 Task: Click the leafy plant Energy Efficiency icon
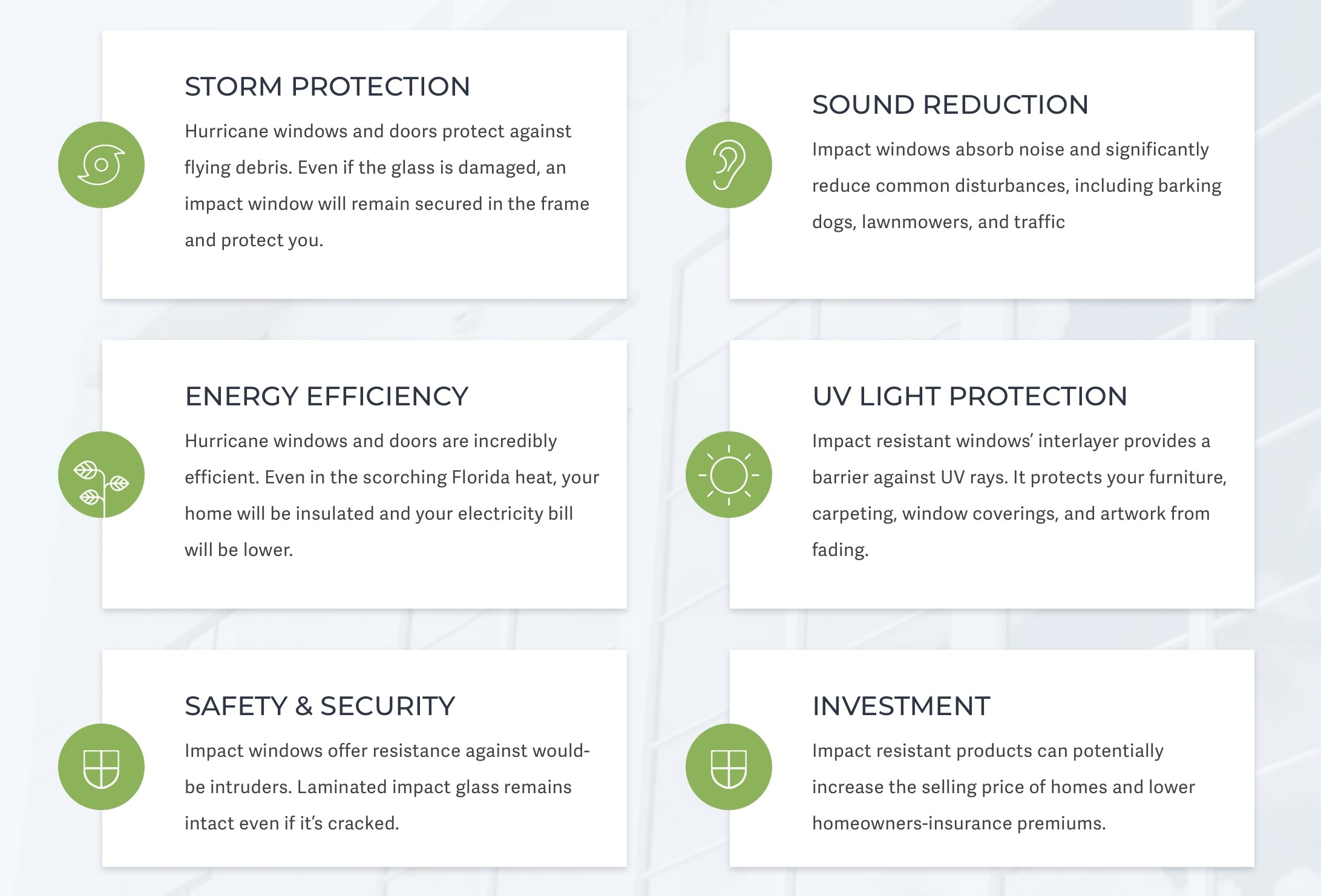tap(101, 474)
